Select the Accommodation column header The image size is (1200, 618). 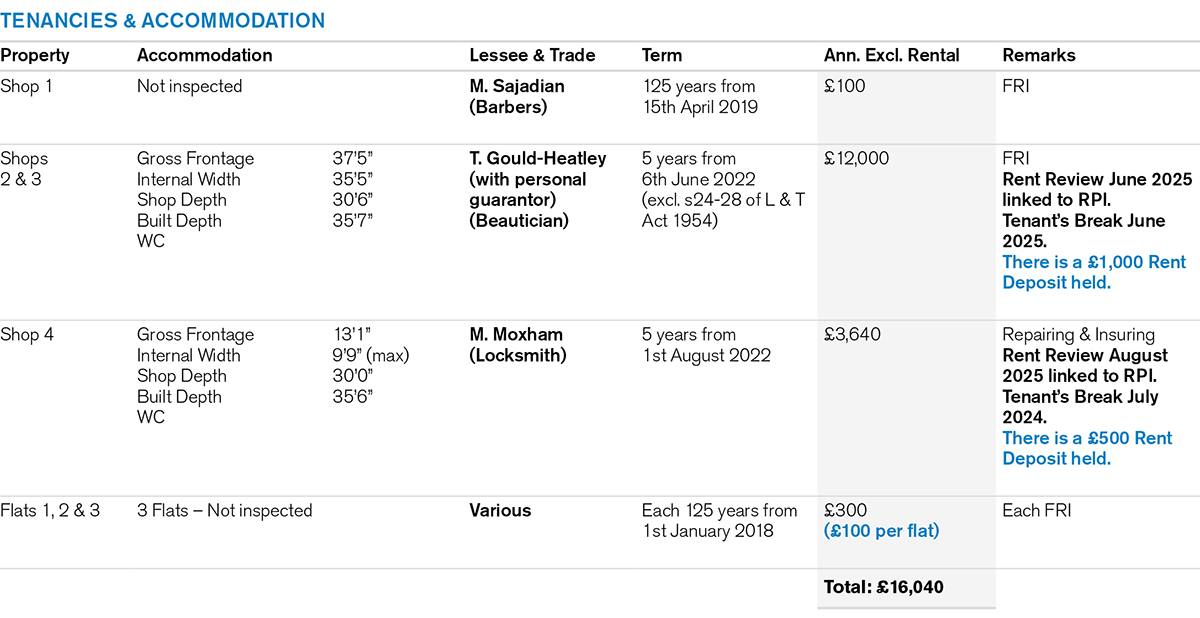(x=204, y=55)
